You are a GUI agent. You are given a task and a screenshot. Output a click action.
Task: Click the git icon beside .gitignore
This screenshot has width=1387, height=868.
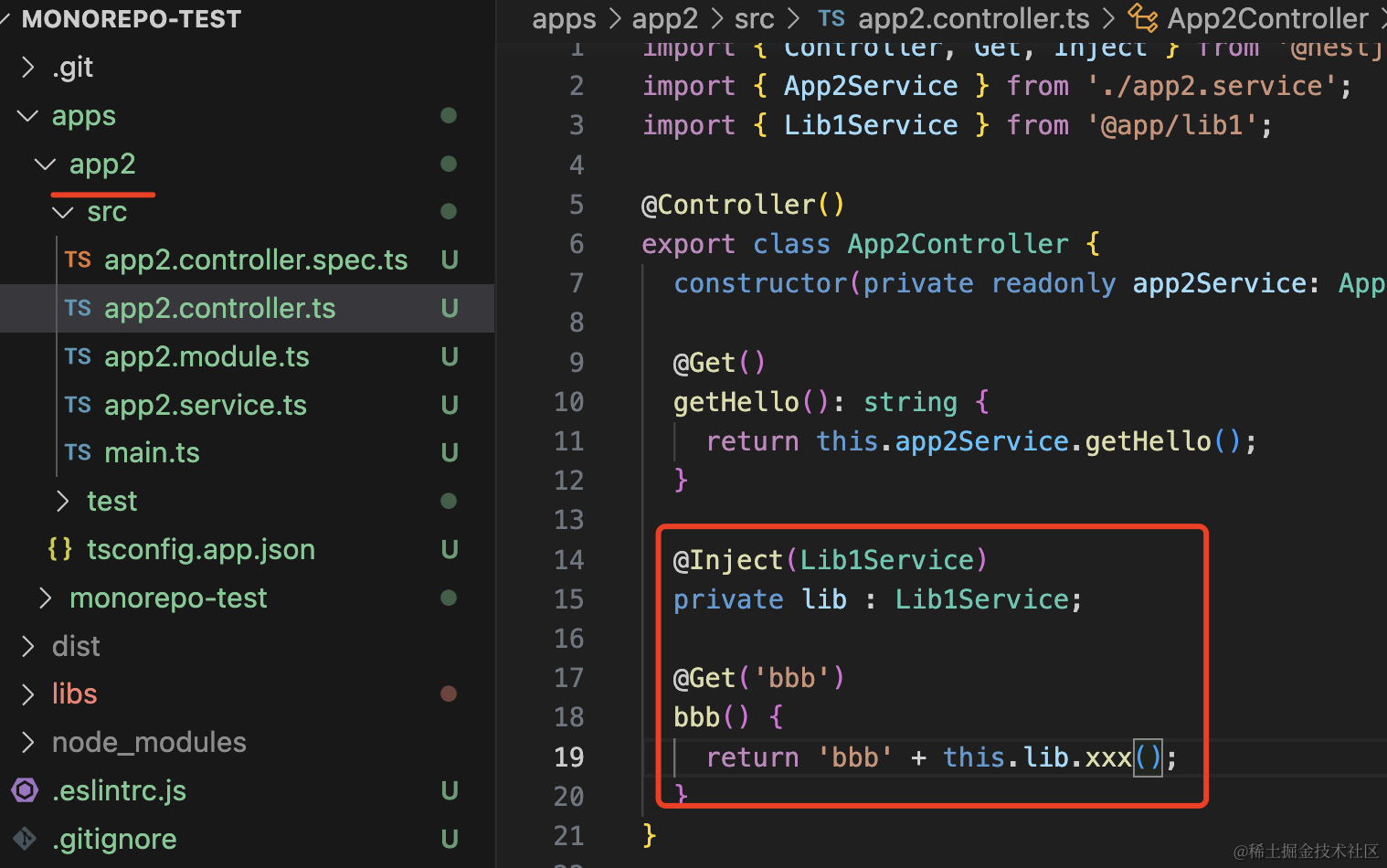25,838
